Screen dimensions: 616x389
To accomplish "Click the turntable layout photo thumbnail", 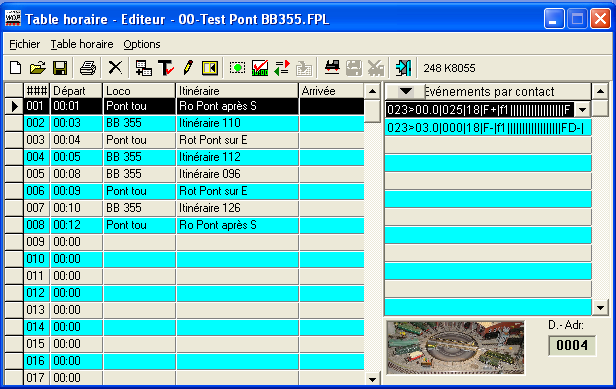I will (x=455, y=347).
